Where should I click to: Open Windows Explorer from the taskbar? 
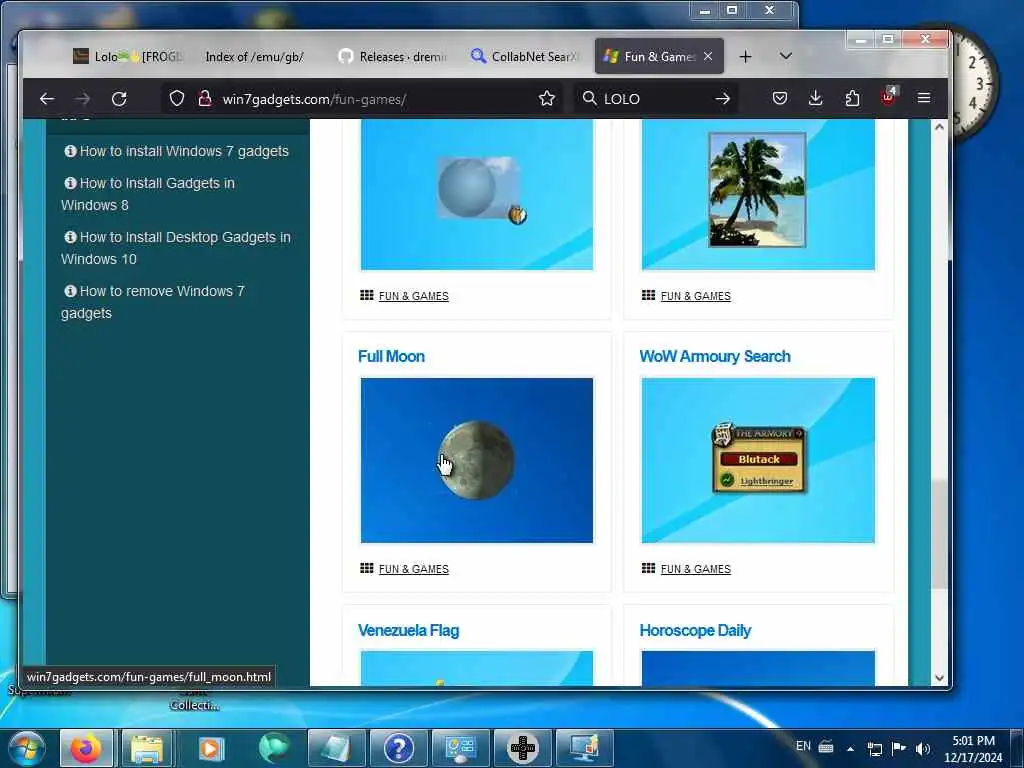(147, 748)
